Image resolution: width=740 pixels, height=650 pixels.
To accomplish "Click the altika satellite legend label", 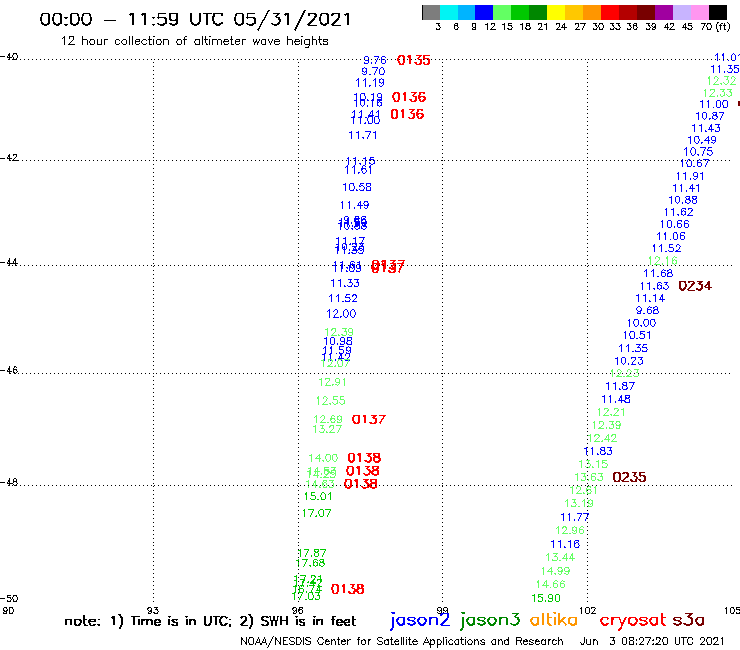I will (x=554, y=619).
